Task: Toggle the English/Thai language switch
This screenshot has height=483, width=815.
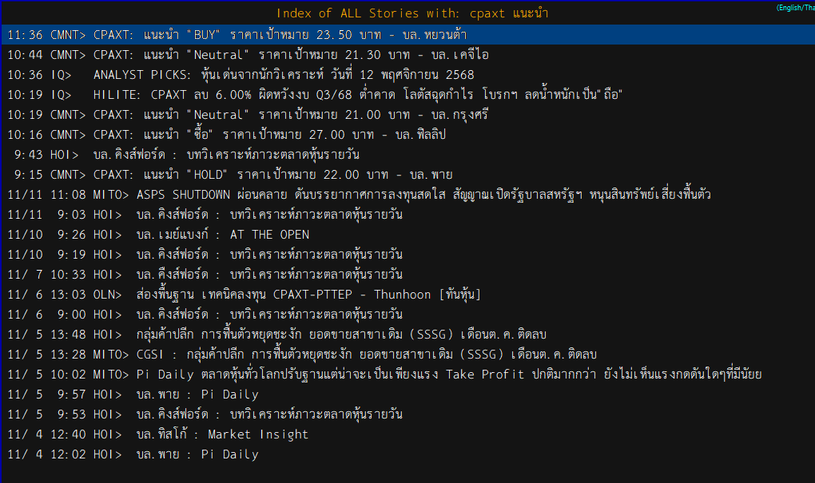Action: coord(794,8)
